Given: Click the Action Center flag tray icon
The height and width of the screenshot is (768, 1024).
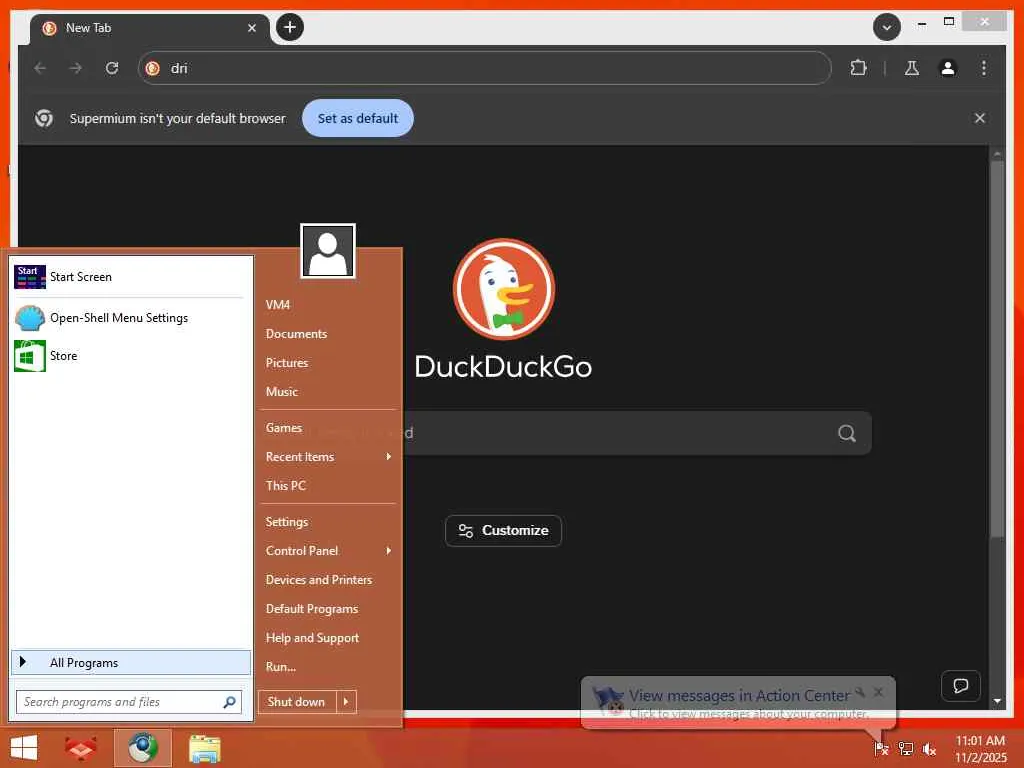Looking at the screenshot, I should pos(881,748).
